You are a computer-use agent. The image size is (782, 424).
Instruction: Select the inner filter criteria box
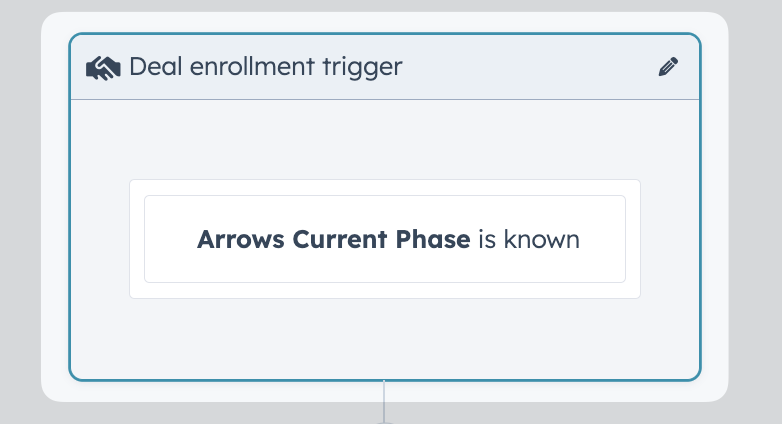click(385, 239)
